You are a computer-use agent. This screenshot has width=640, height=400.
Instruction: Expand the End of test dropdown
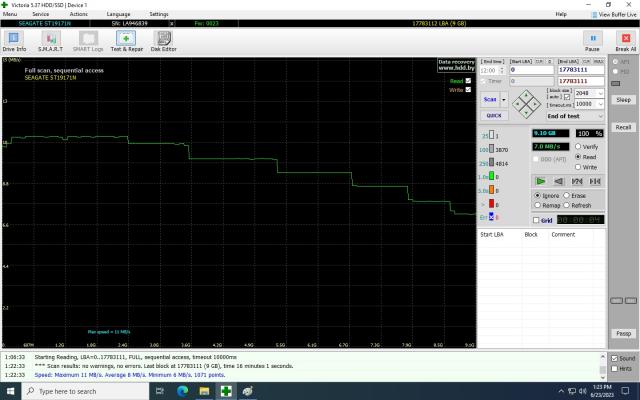pyautogui.click(x=573, y=117)
